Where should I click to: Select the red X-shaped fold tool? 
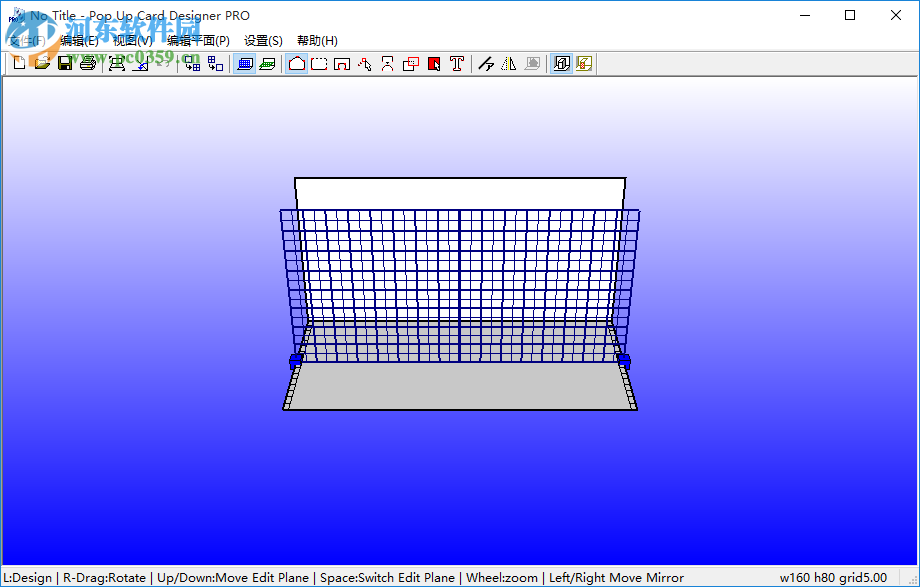tap(388, 63)
